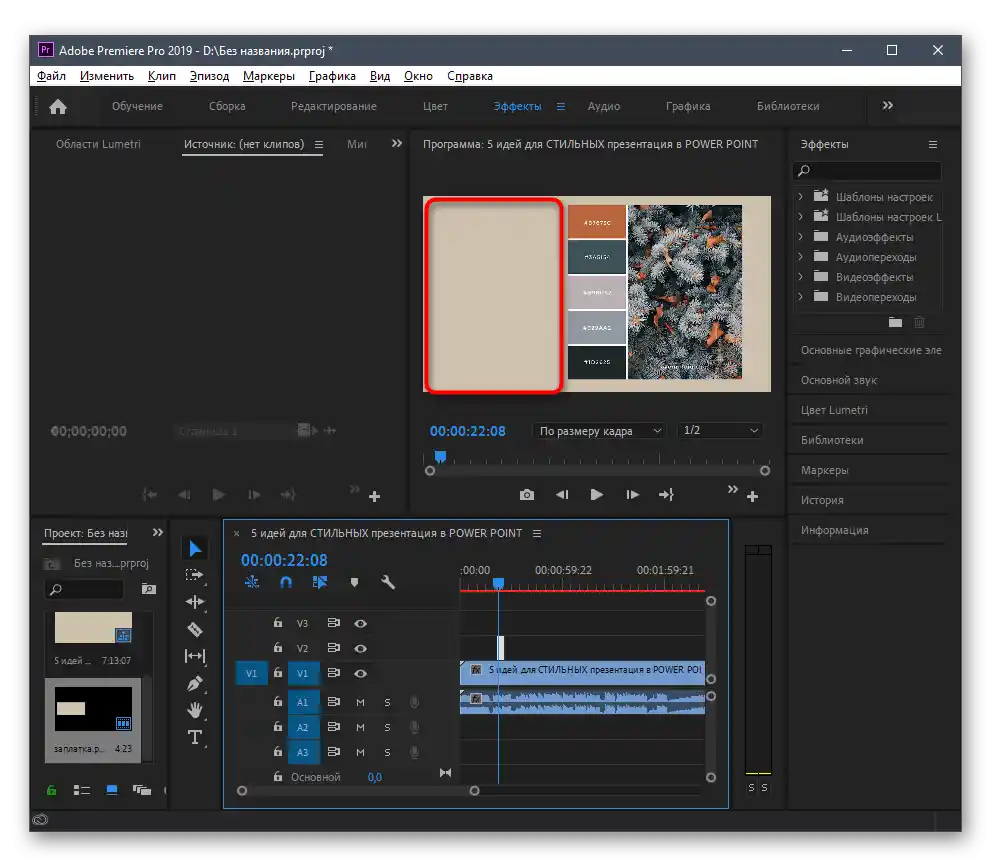Open timeline wrench display settings

(388, 582)
